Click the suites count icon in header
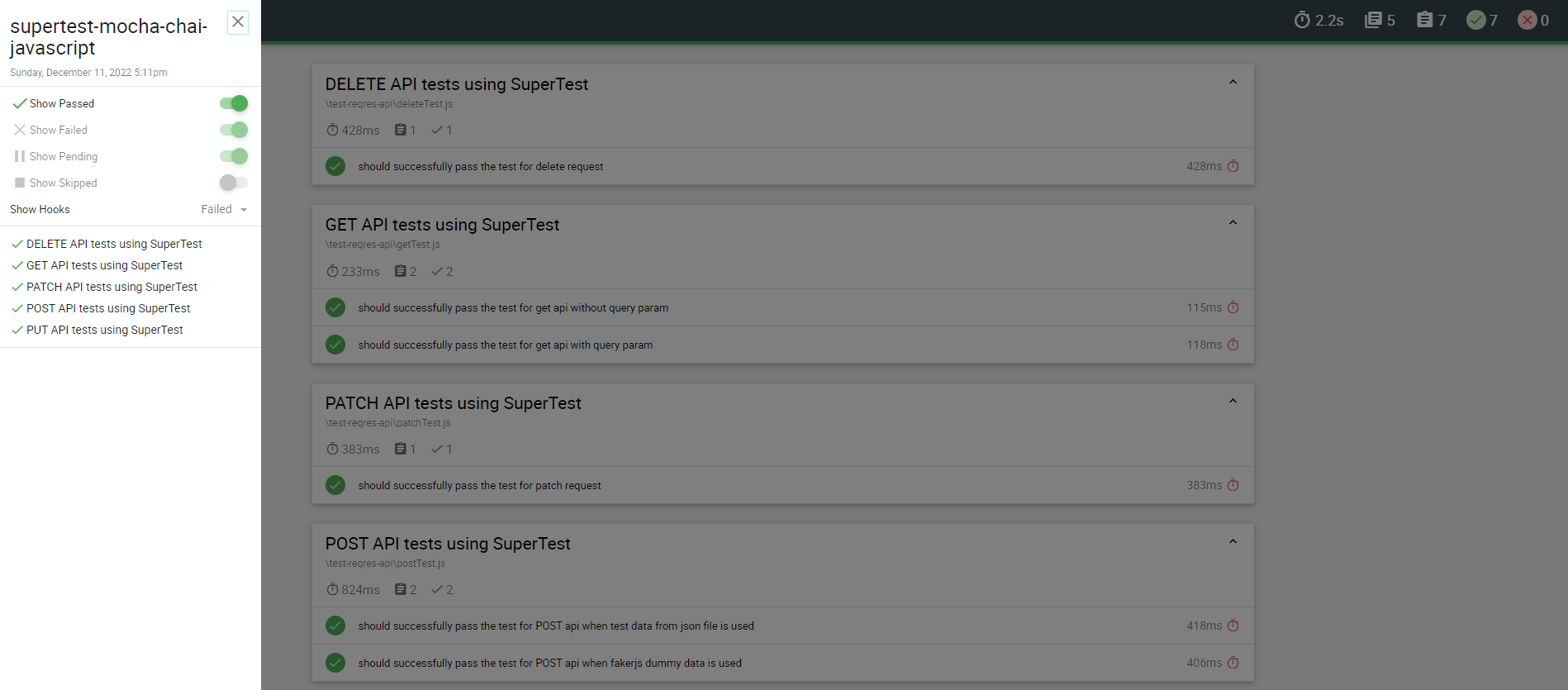1568x690 pixels. point(1373,20)
